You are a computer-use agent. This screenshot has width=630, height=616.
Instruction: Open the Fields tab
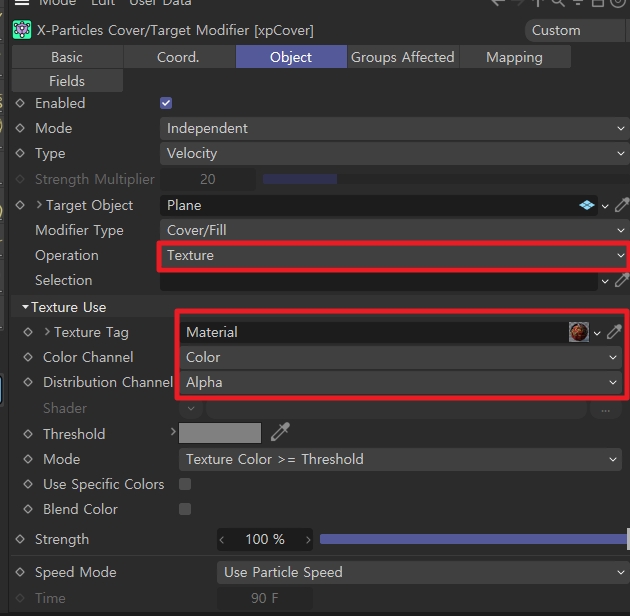pos(67,81)
